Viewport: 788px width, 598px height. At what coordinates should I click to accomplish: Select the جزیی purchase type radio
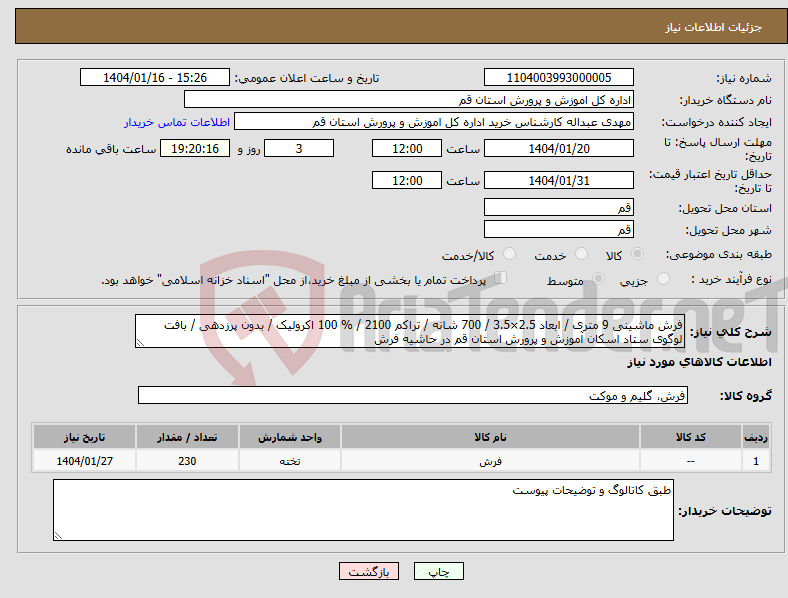pos(663,278)
